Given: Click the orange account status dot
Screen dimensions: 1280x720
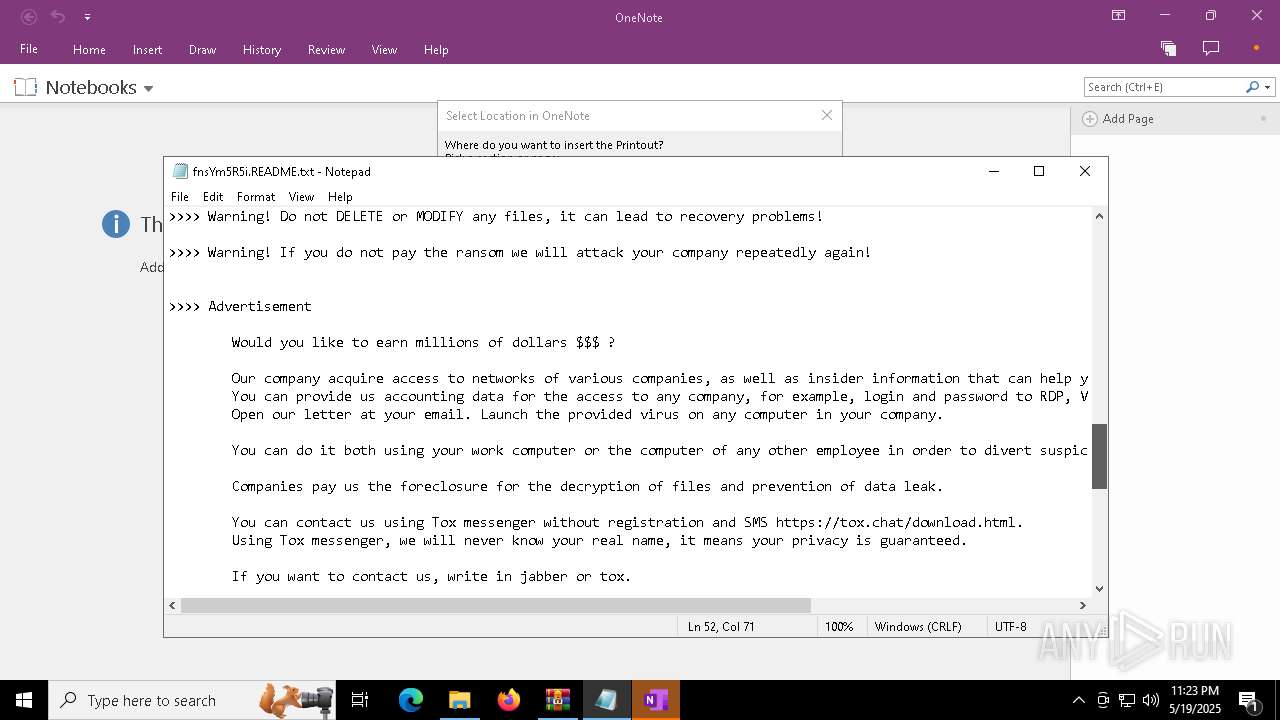Looking at the screenshot, I should click(1256, 48).
